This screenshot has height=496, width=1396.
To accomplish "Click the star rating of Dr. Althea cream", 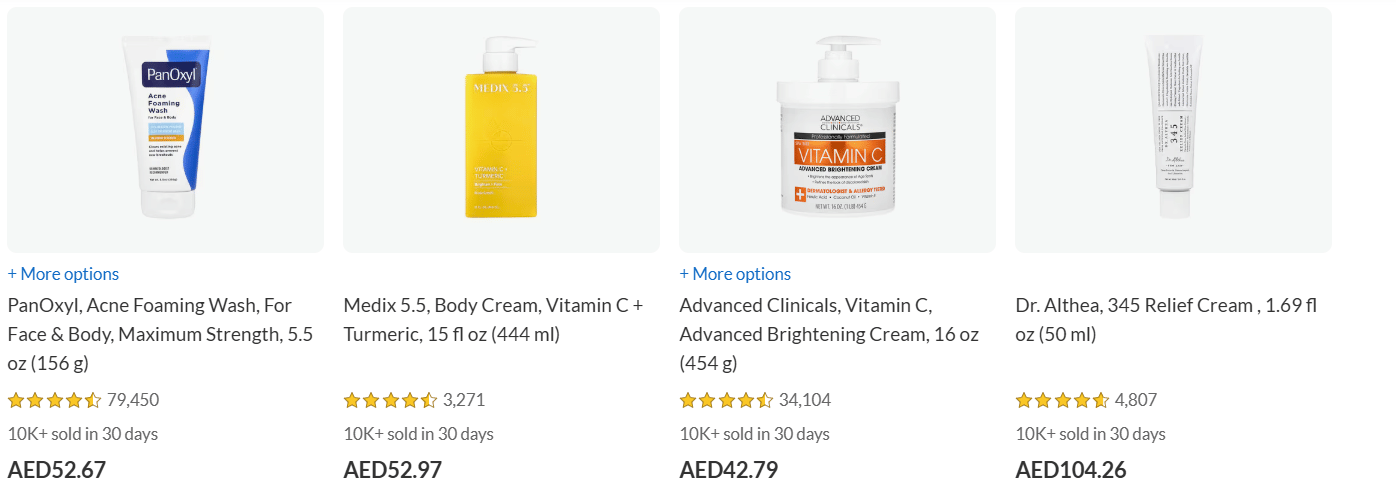I will (x=1062, y=401).
